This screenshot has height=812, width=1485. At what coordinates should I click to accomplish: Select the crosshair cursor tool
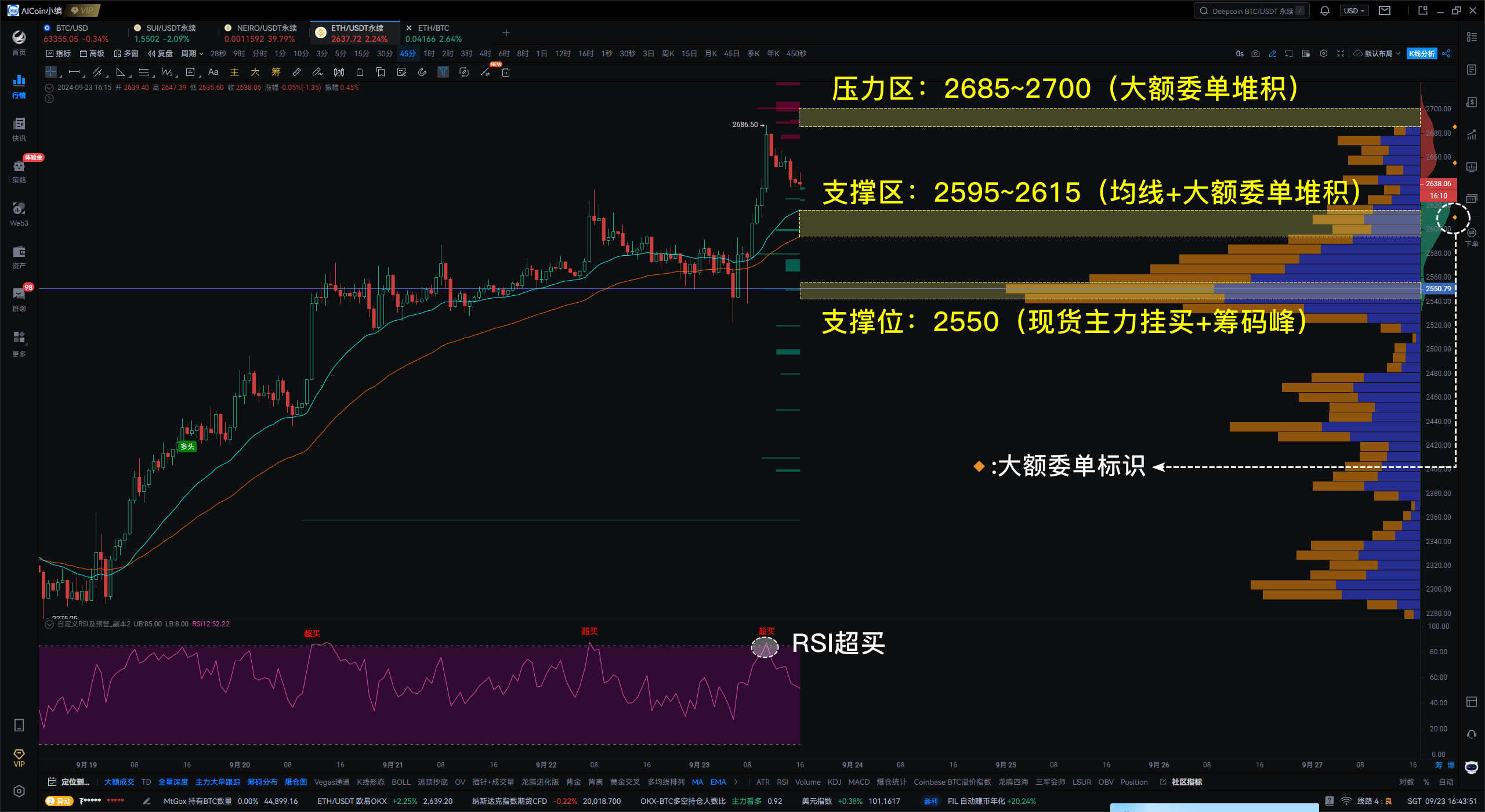pos(51,72)
